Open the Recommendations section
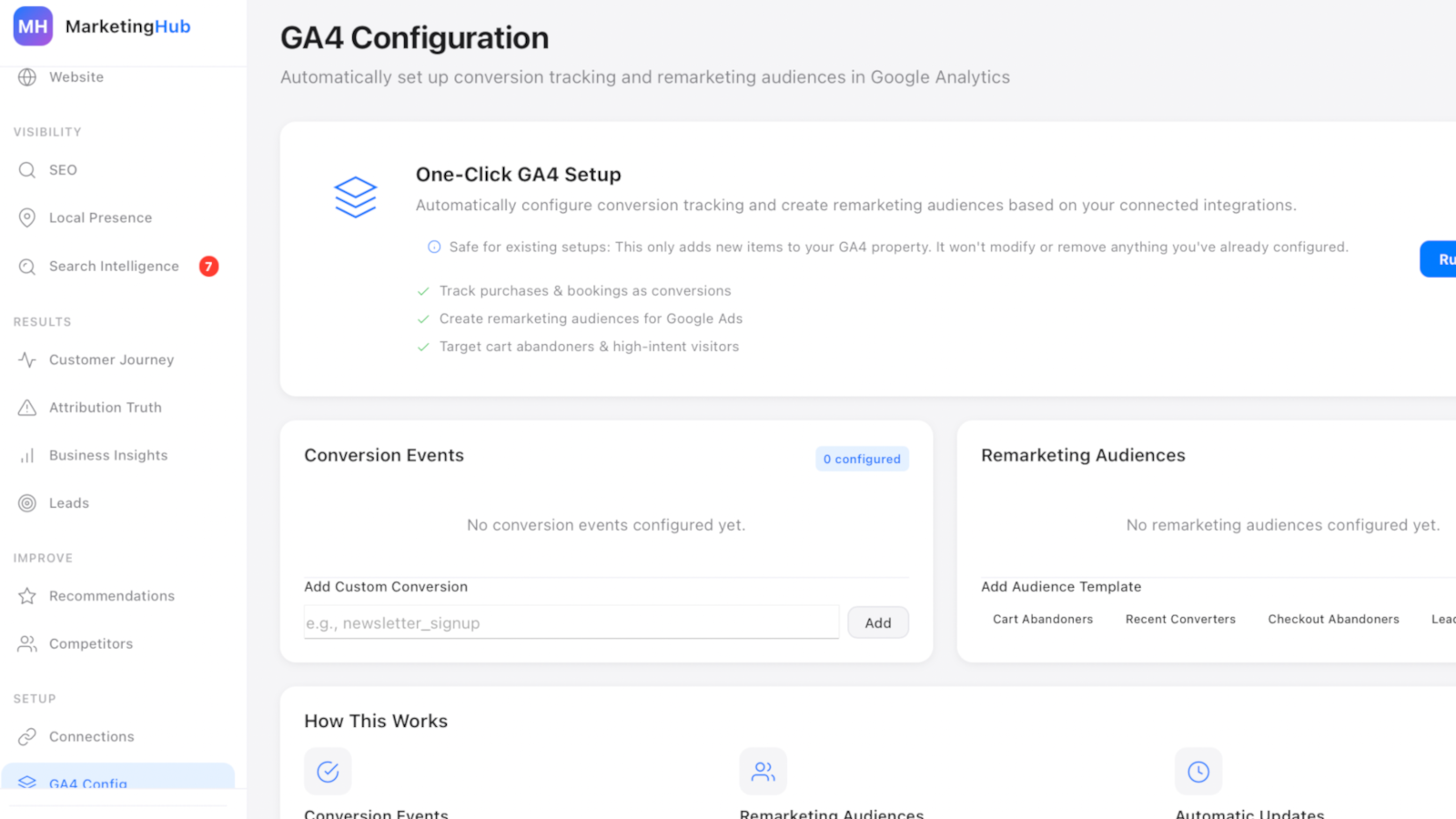1456x819 pixels. click(x=112, y=595)
